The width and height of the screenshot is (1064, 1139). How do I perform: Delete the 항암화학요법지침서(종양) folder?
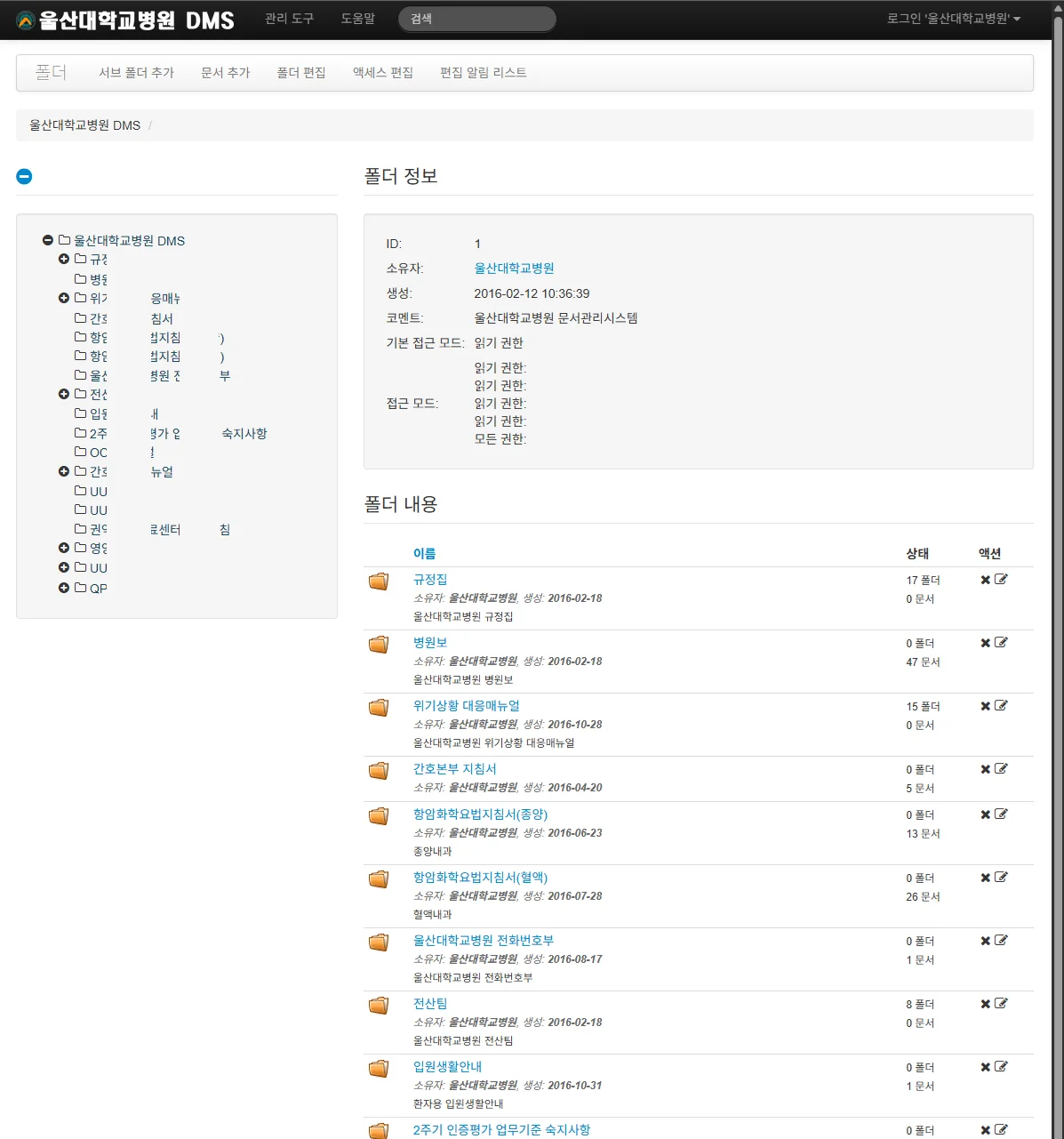(985, 814)
